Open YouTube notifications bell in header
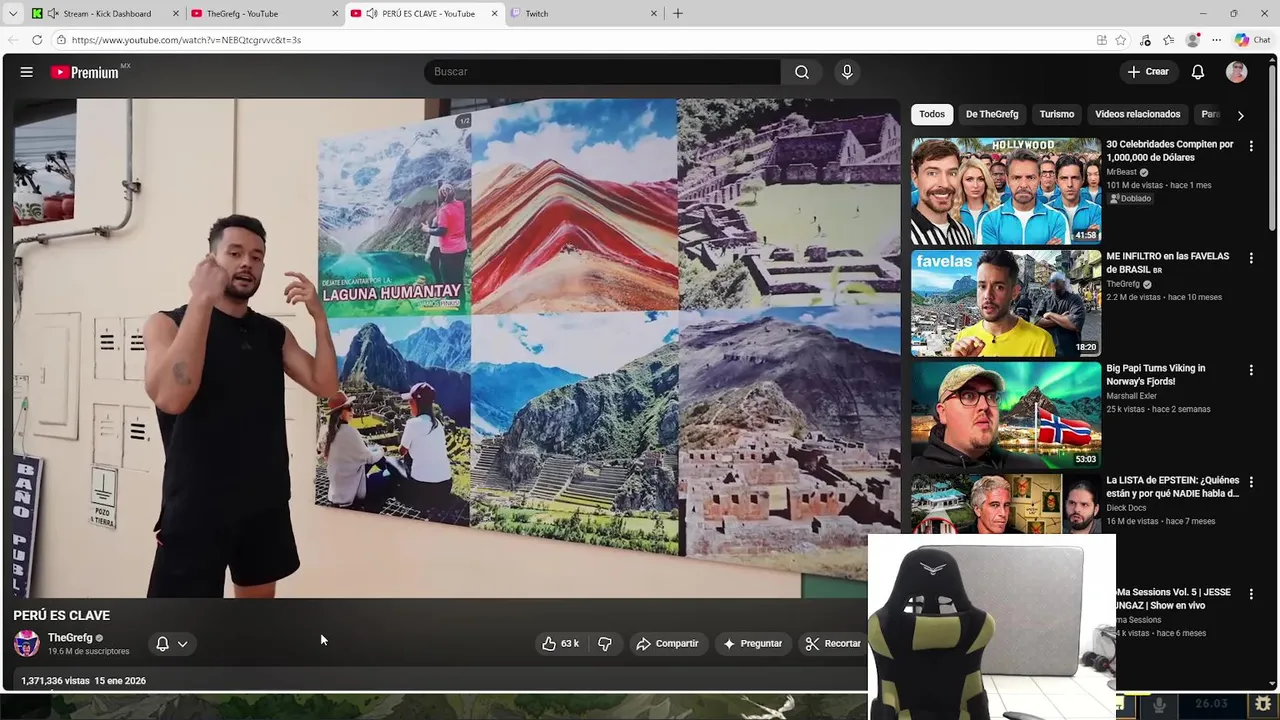Viewport: 1280px width, 720px height. [x=1198, y=72]
